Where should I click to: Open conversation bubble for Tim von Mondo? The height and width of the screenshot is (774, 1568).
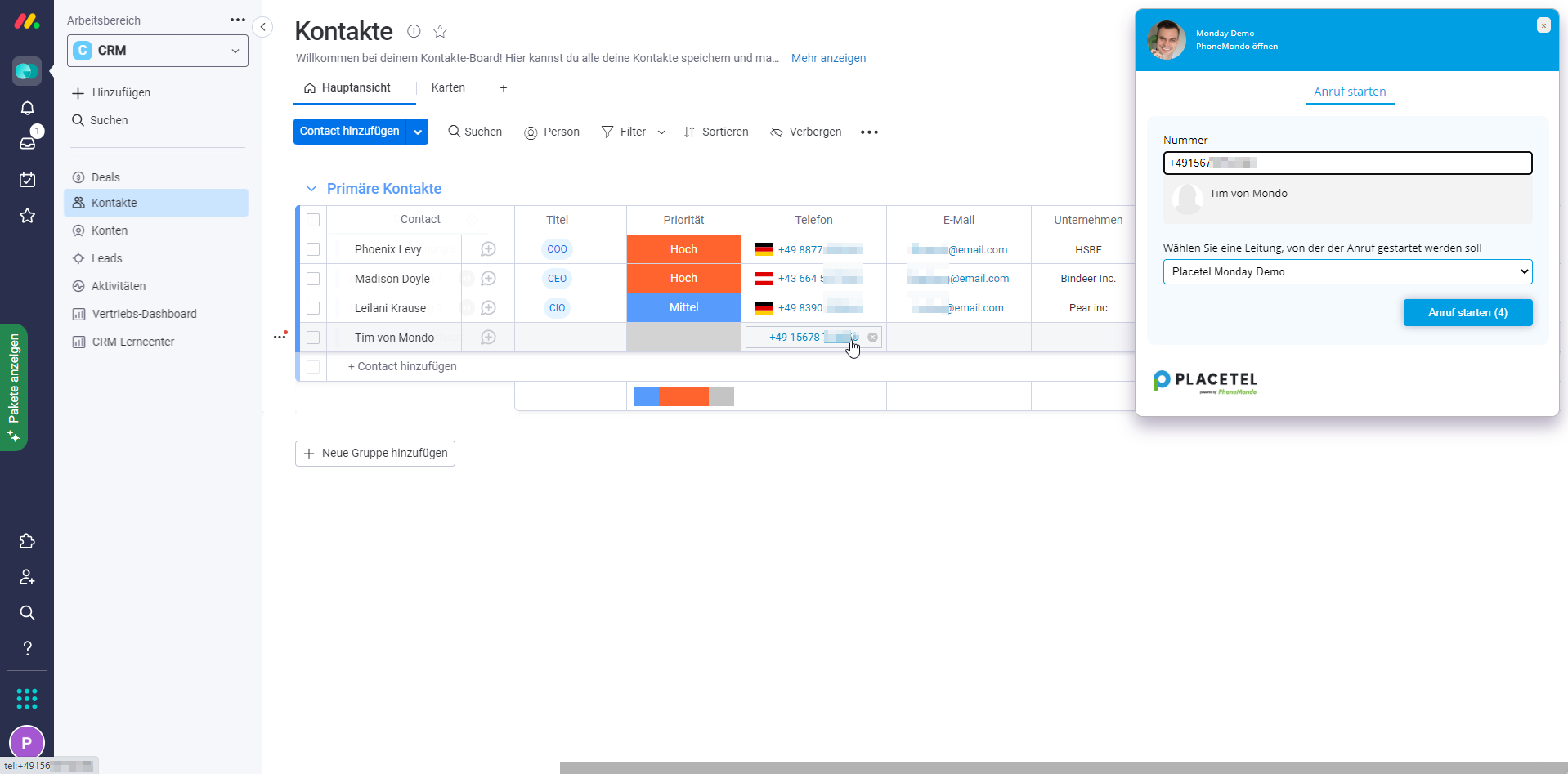tap(488, 338)
